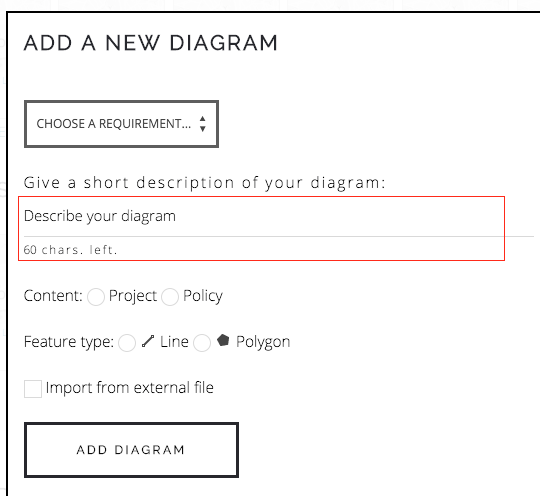The image size is (540, 496).
Task: Click the Give a short description label
Action: [204, 183]
